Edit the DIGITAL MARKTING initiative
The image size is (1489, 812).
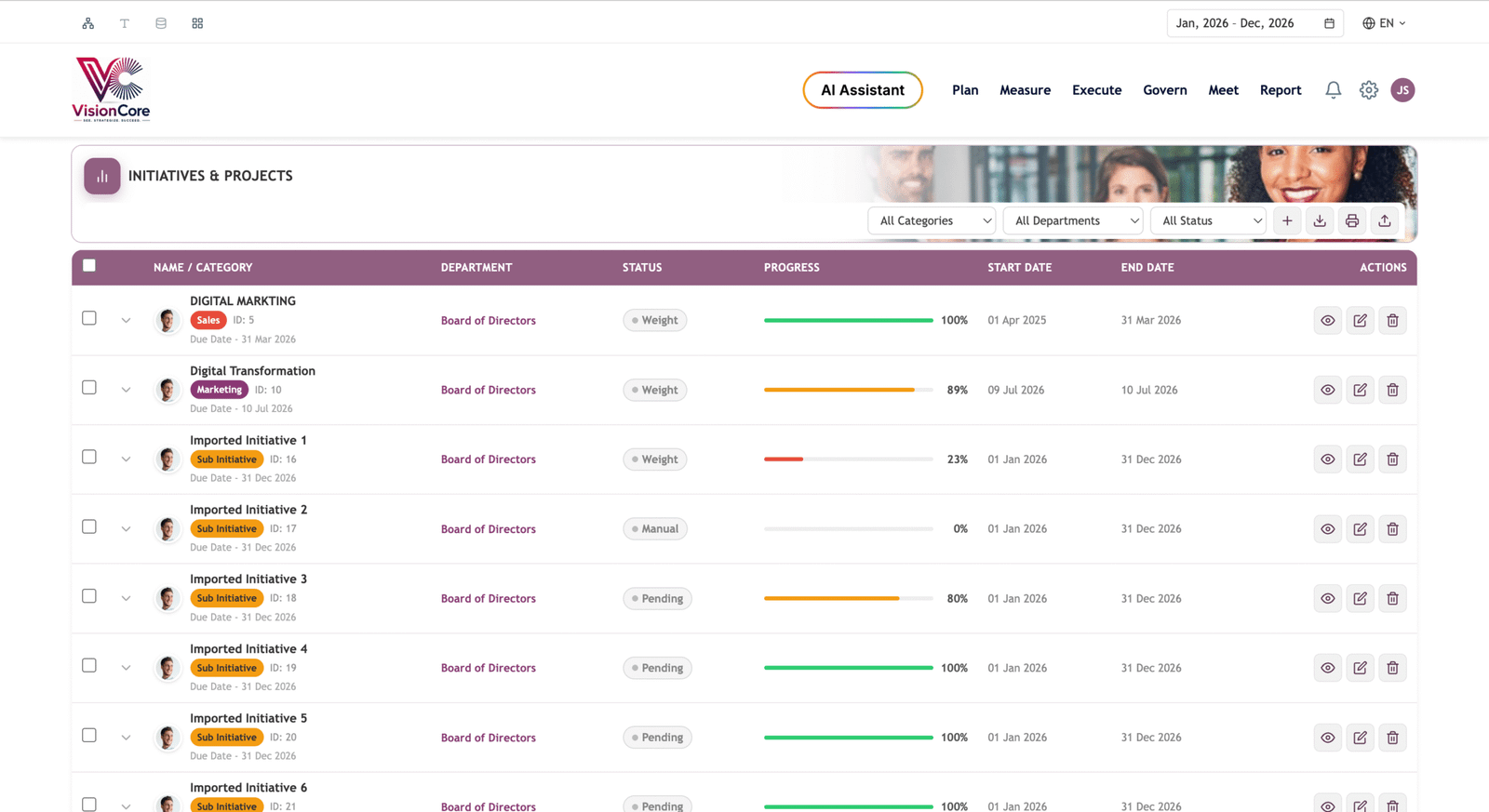[x=1361, y=320]
